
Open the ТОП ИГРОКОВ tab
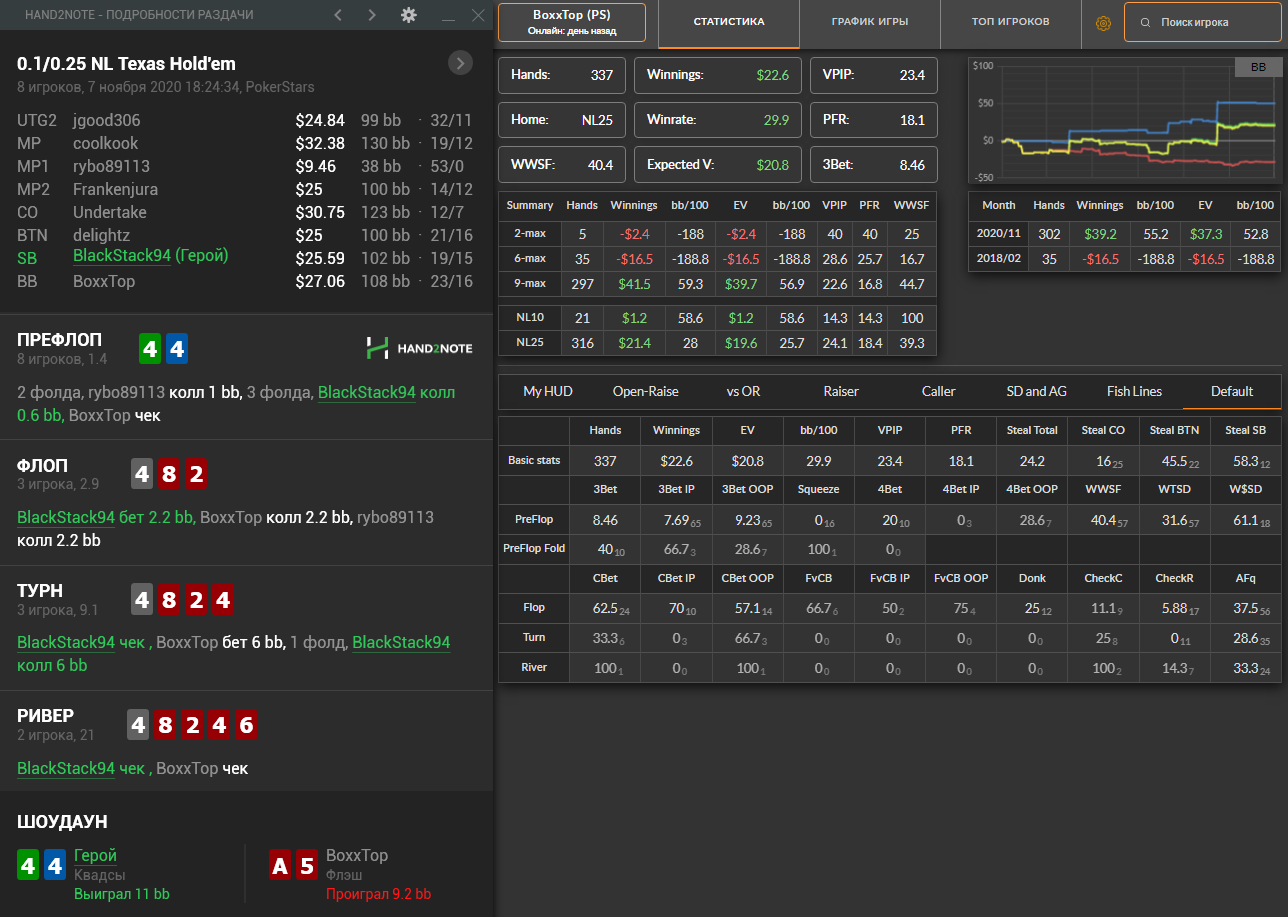(1010, 22)
